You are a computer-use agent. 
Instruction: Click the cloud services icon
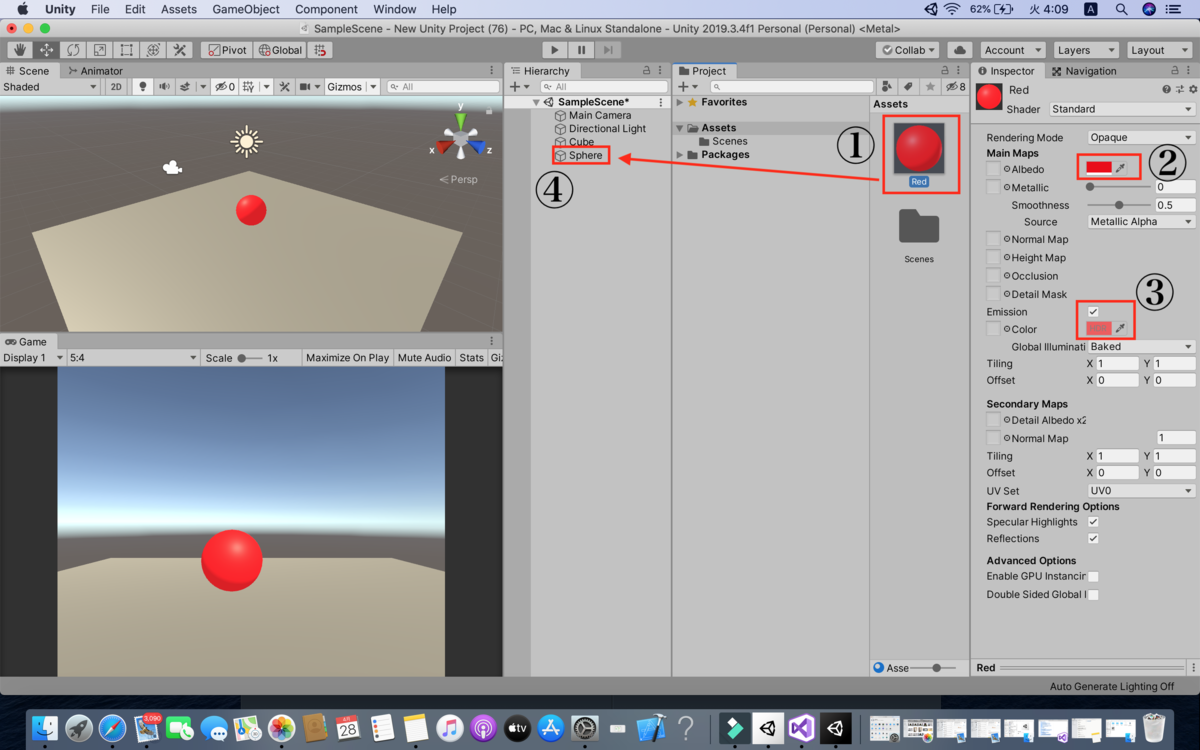[x=960, y=50]
